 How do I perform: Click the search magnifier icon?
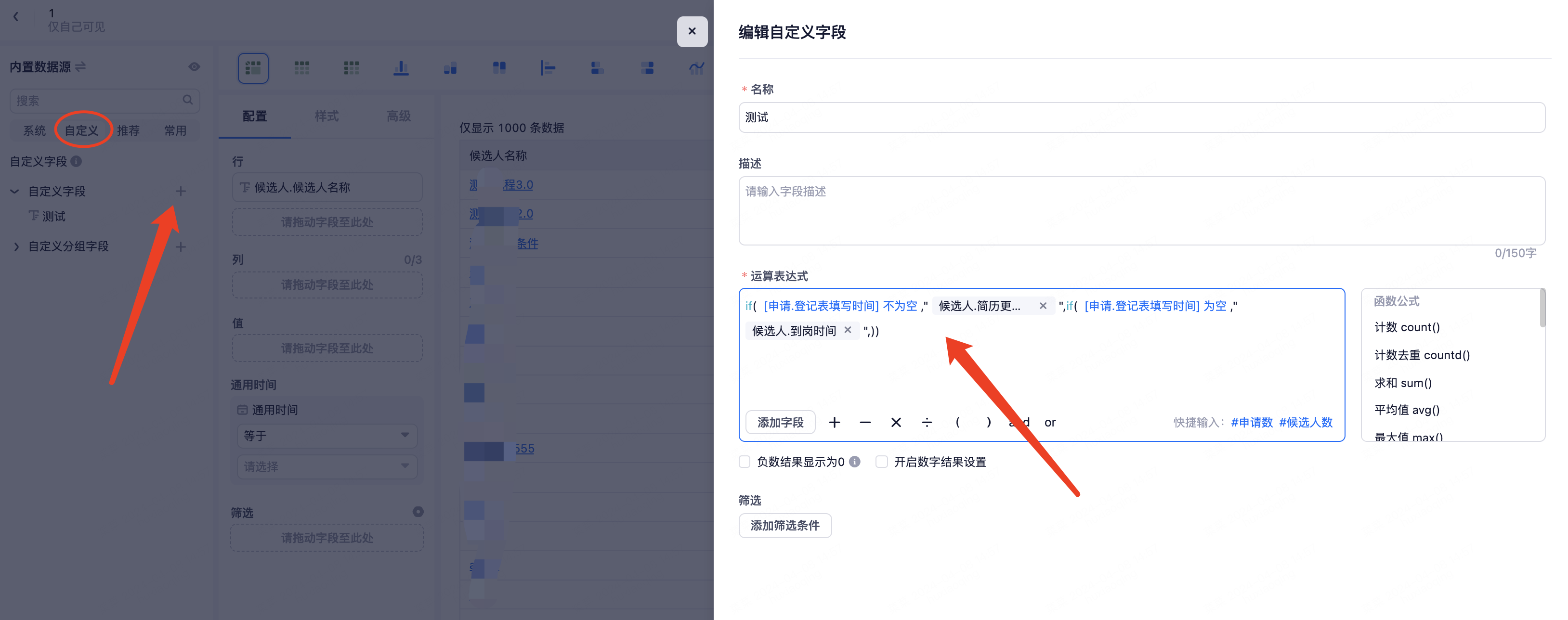[187, 100]
